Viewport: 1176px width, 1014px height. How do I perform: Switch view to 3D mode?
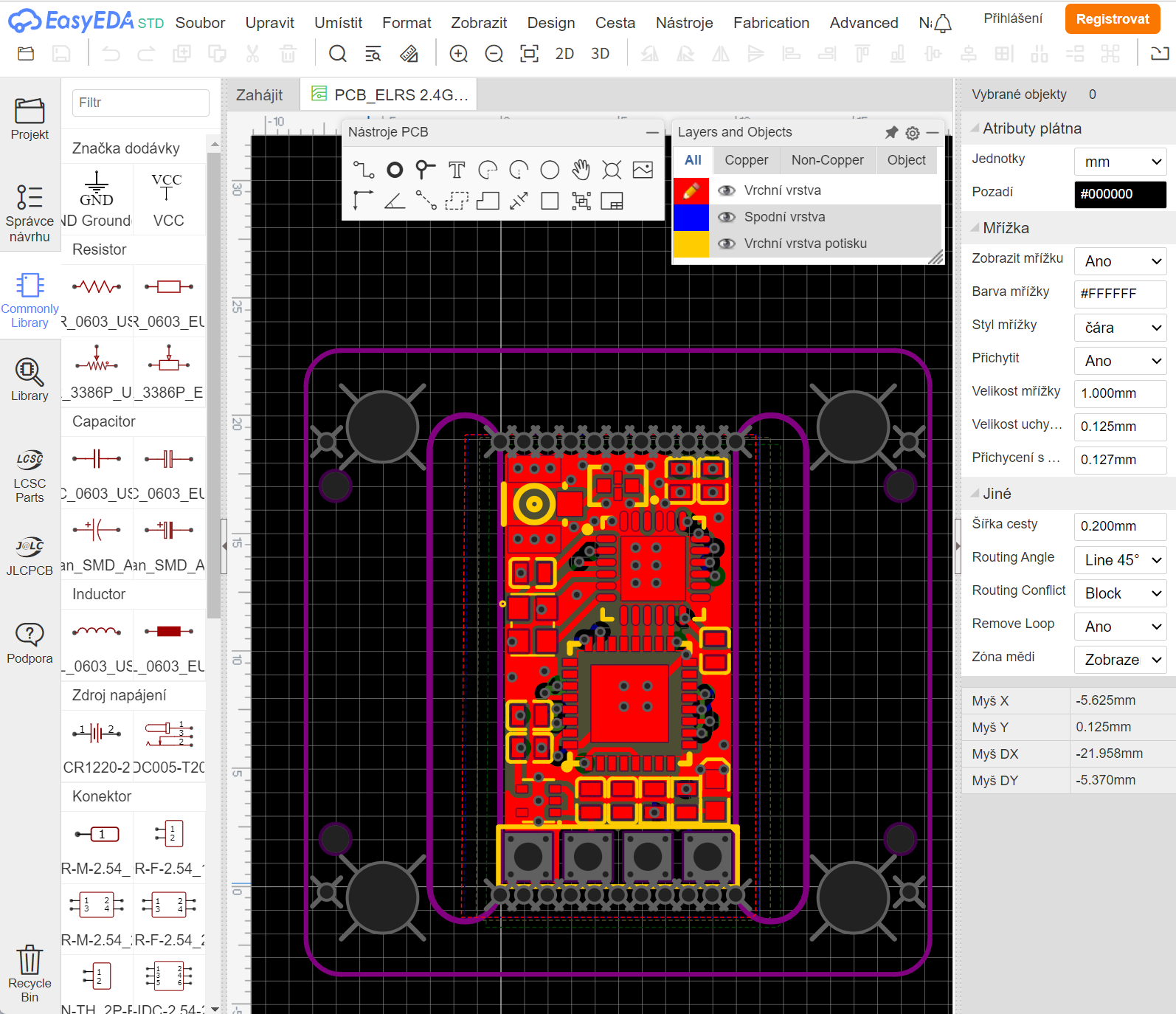pyautogui.click(x=600, y=54)
